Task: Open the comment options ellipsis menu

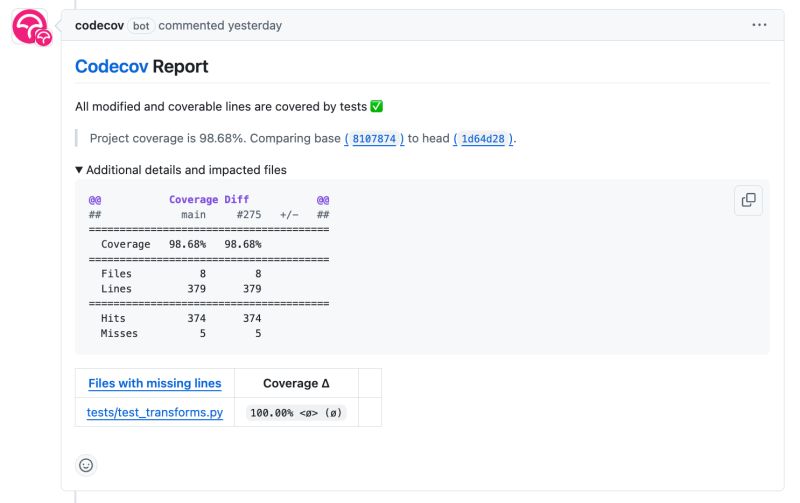Action: click(759, 25)
